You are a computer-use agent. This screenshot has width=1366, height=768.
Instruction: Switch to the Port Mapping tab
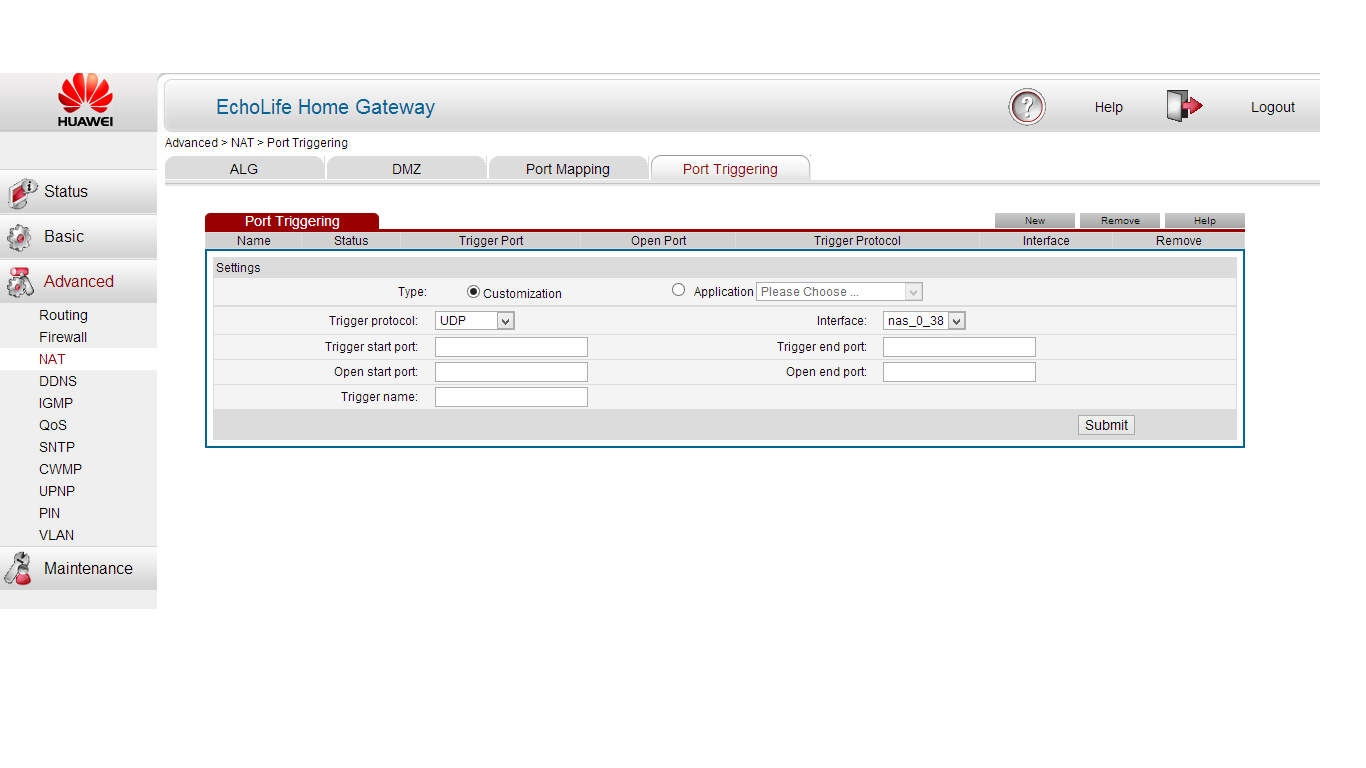(x=567, y=169)
